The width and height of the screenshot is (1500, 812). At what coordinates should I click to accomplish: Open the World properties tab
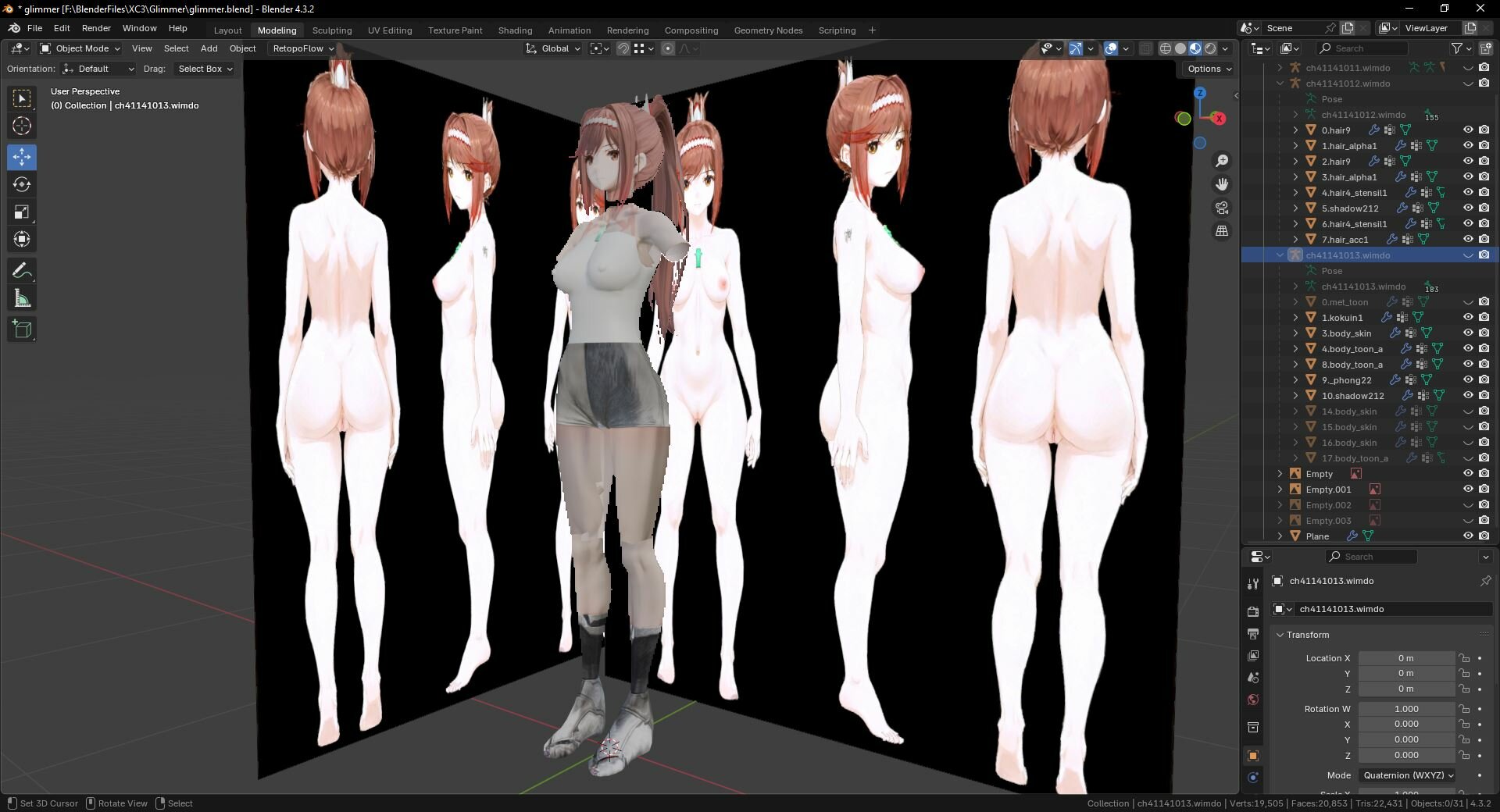click(1253, 699)
